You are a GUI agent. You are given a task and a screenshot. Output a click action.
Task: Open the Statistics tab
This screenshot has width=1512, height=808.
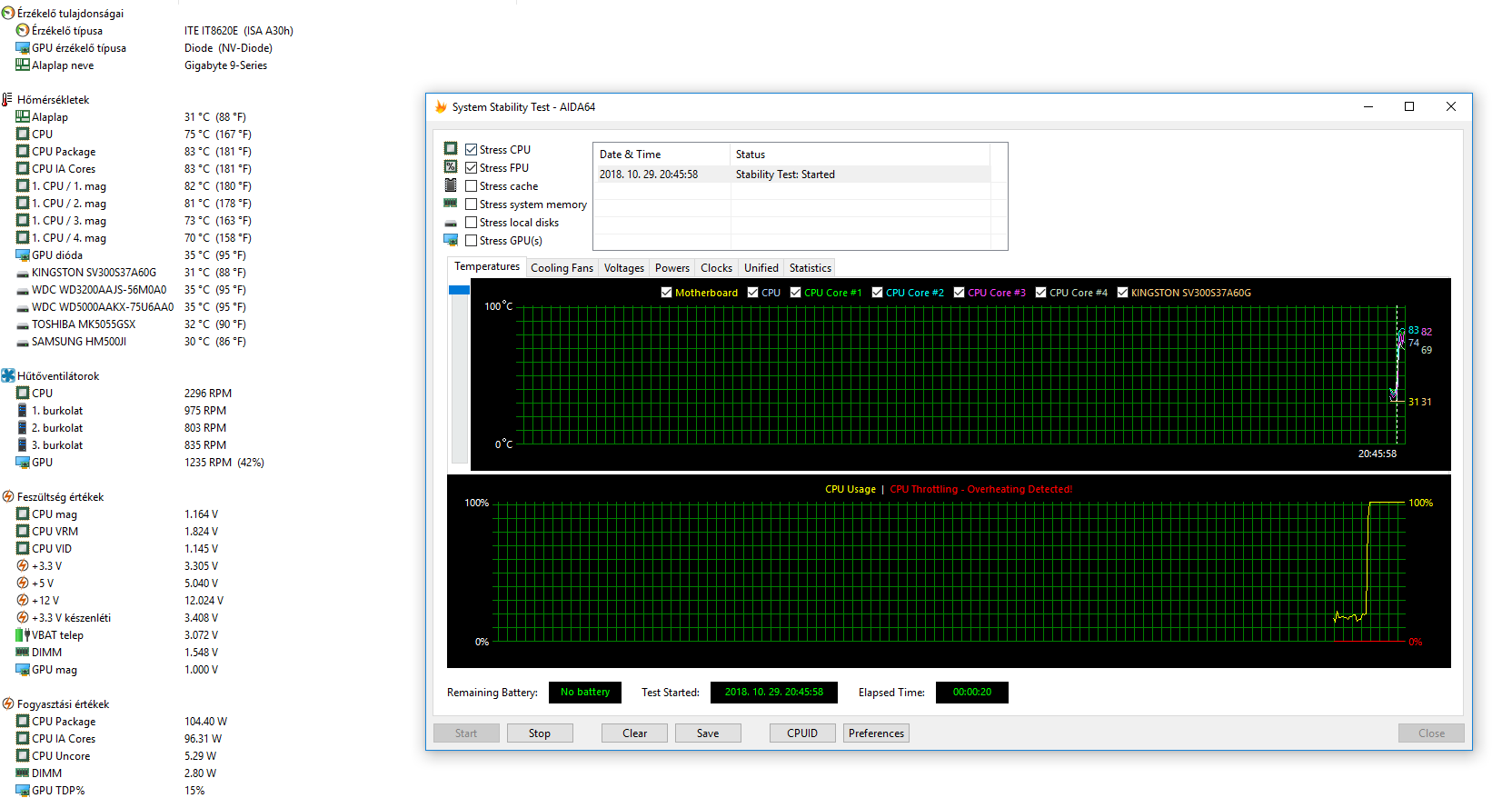(810, 268)
